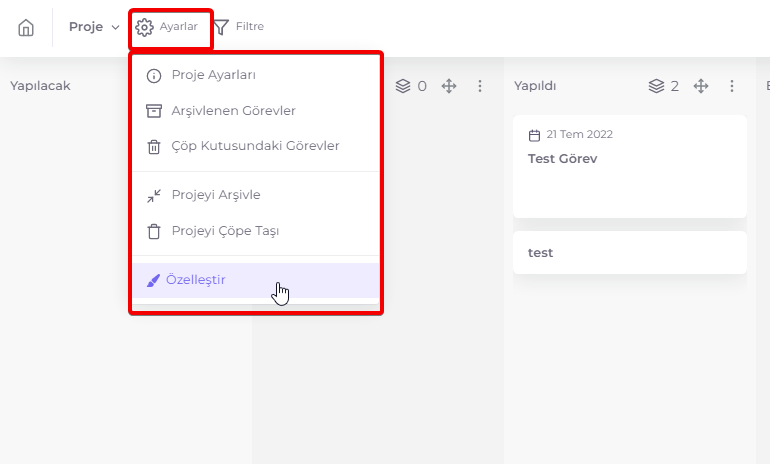
Task: Click the layers count icon in Yapıldı
Action: 657,86
